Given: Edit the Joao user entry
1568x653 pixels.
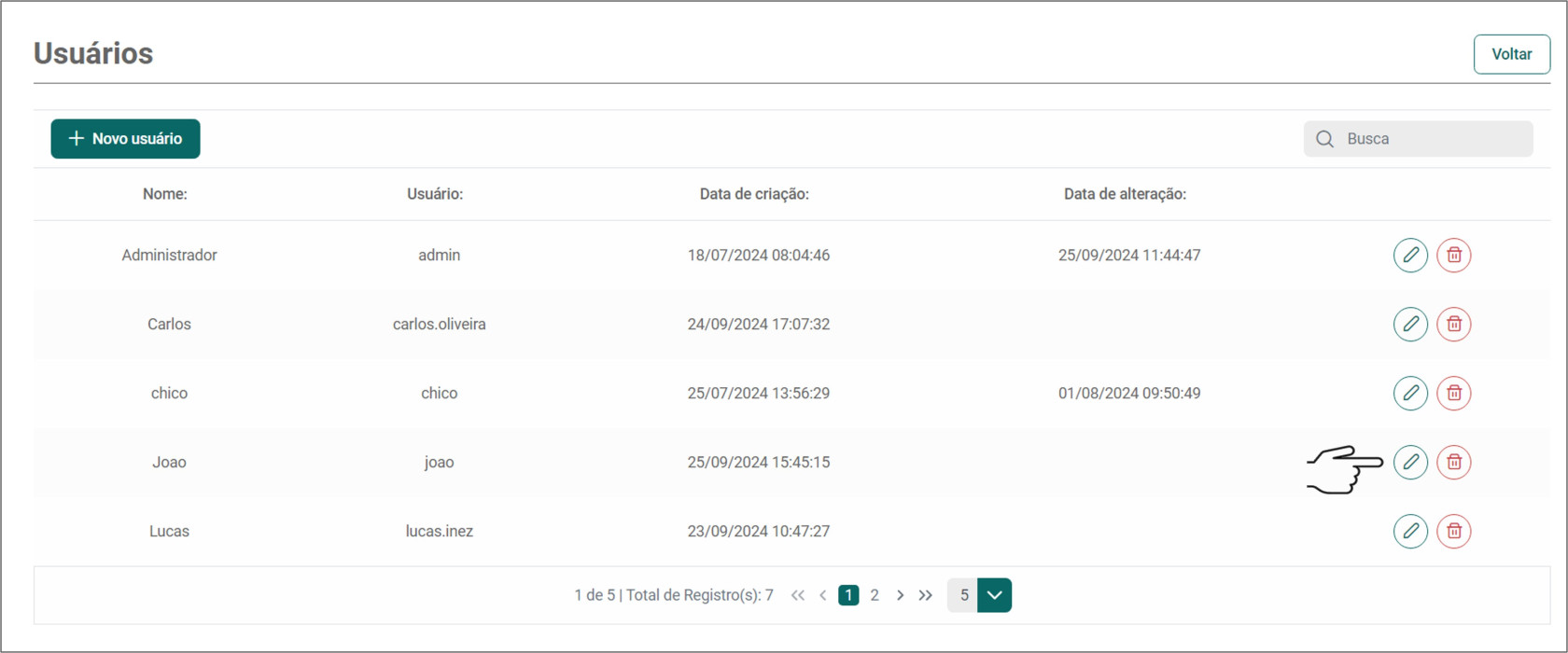Looking at the screenshot, I should (x=1410, y=462).
